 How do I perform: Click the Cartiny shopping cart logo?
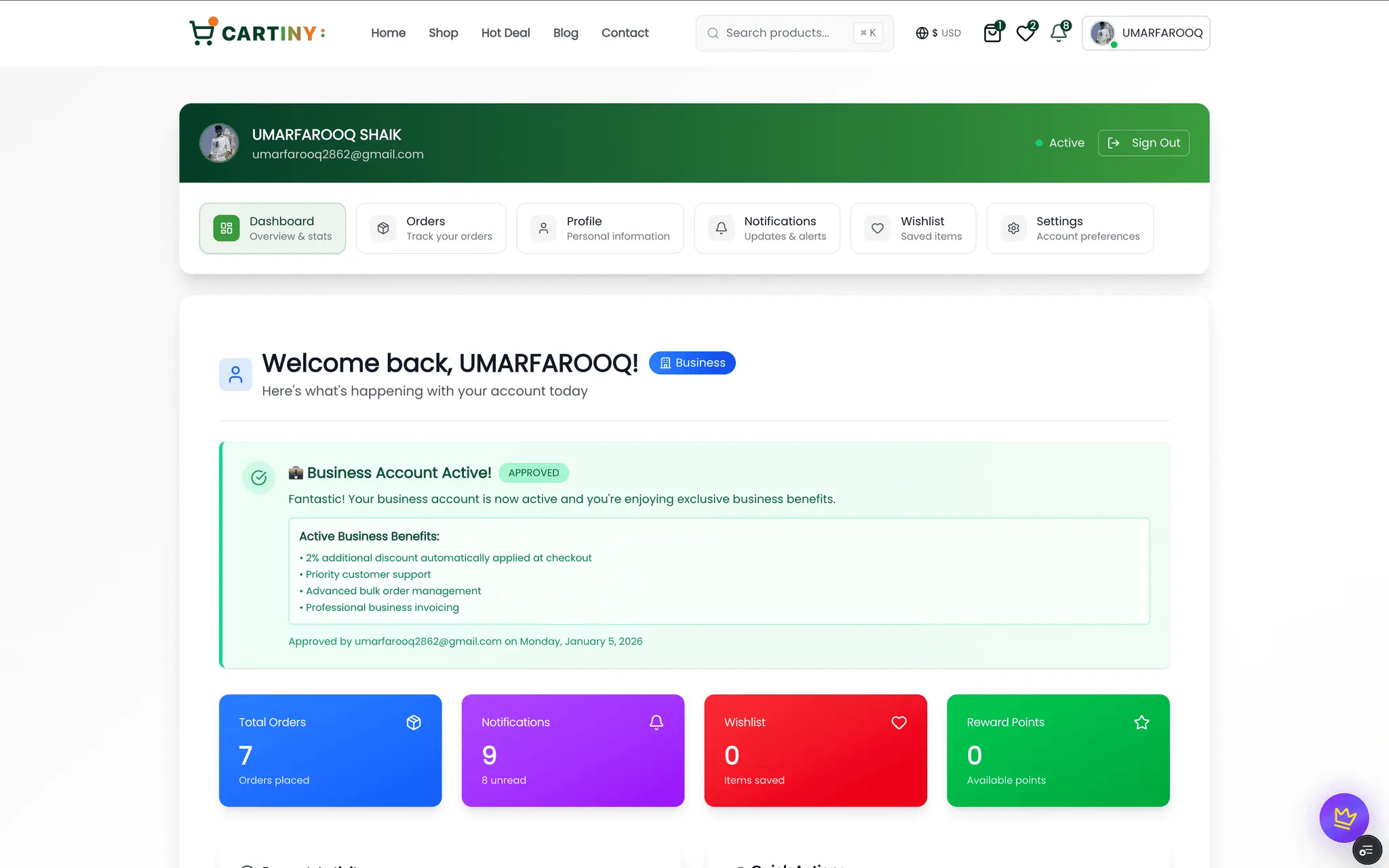click(257, 33)
